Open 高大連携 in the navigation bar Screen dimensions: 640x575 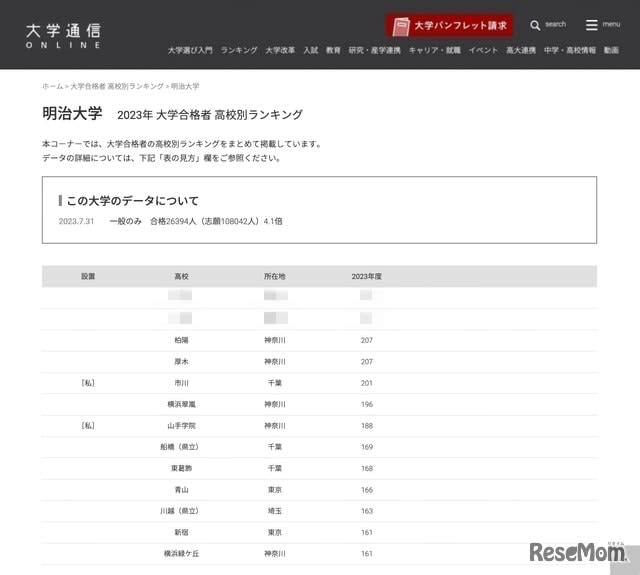click(521, 50)
